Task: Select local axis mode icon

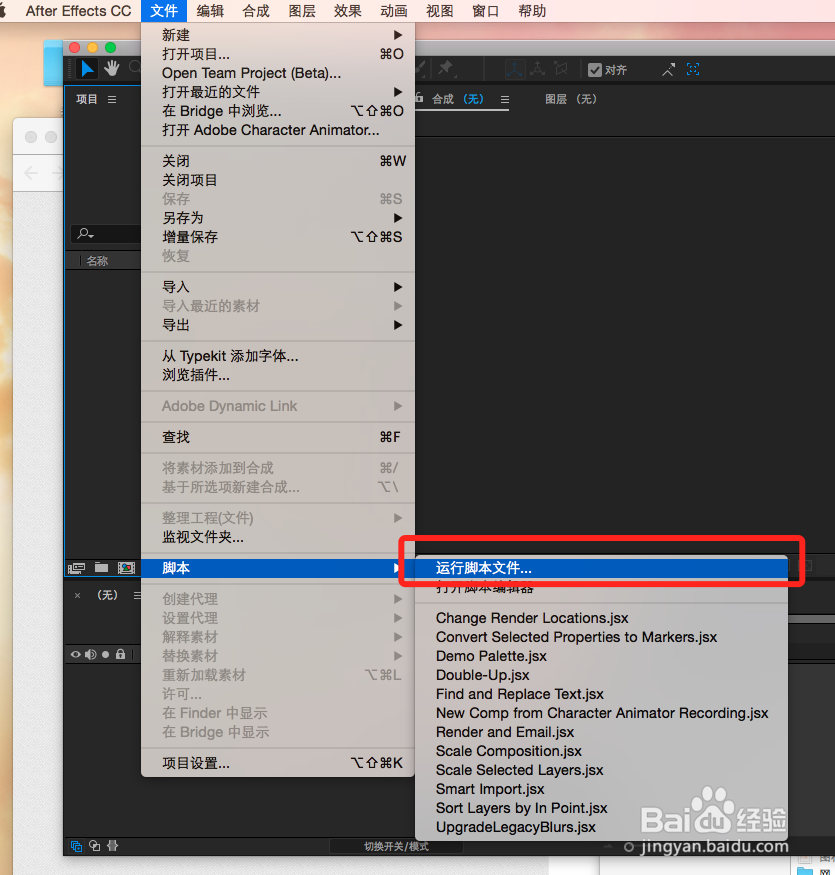Action: tap(514, 69)
